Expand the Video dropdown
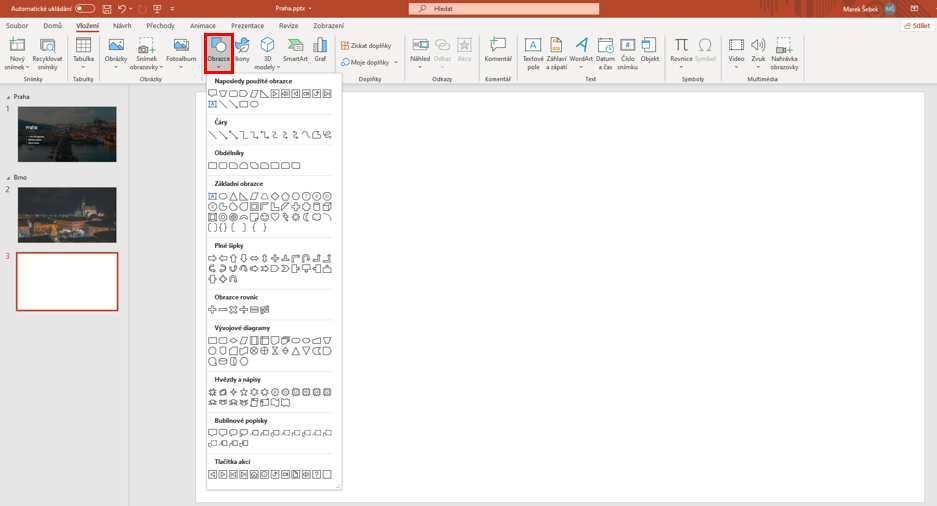The width and height of the screenshot is (937, 506). (x=736, y=67)
